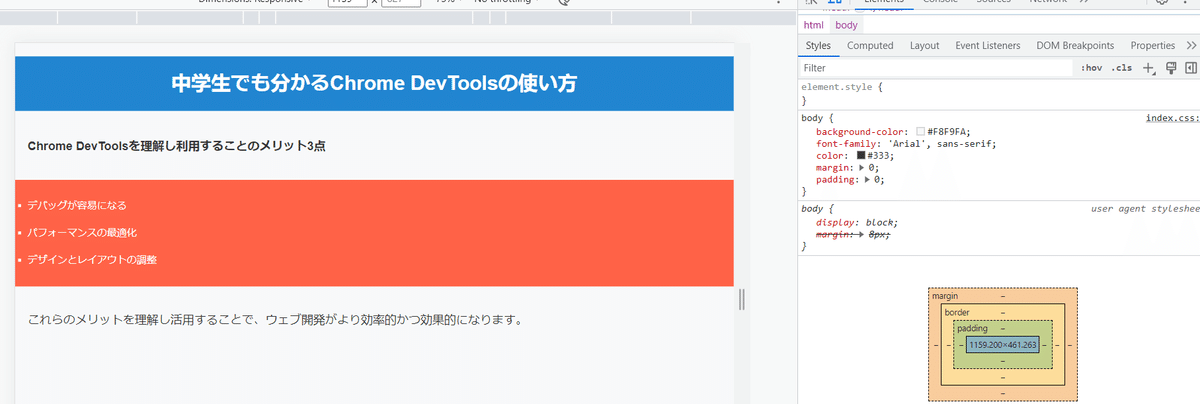Viewport: 1200px width, 404px height.
Task: Click the viewport resize handle
Action: point(742,299)
